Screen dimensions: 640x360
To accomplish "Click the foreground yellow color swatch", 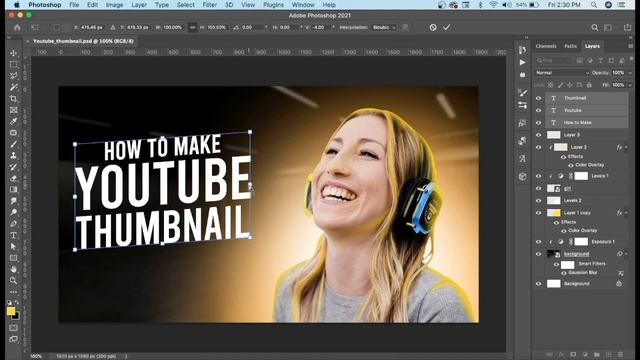I will coord(11,311).
